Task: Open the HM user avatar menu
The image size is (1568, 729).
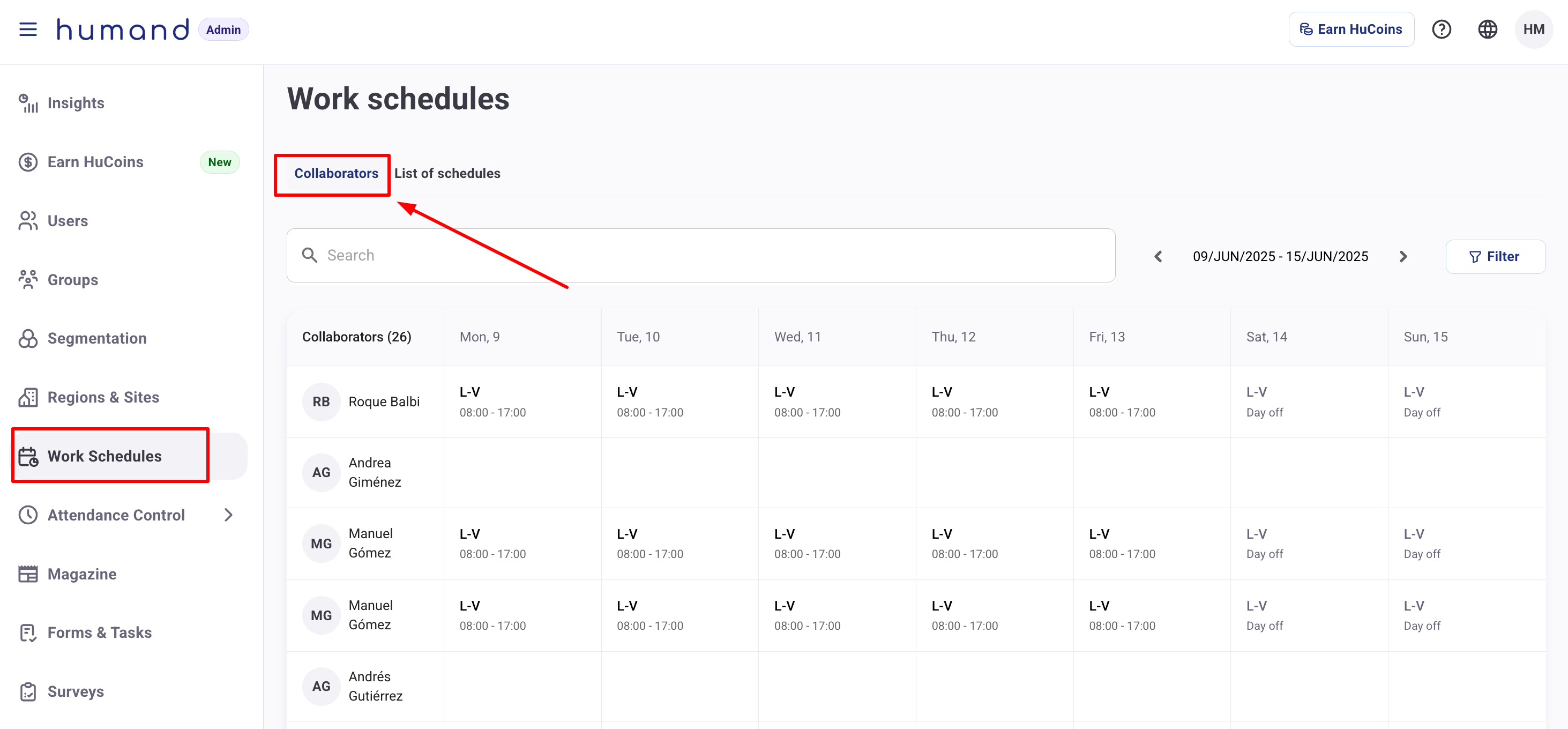Action: [x=1533, y=29]
